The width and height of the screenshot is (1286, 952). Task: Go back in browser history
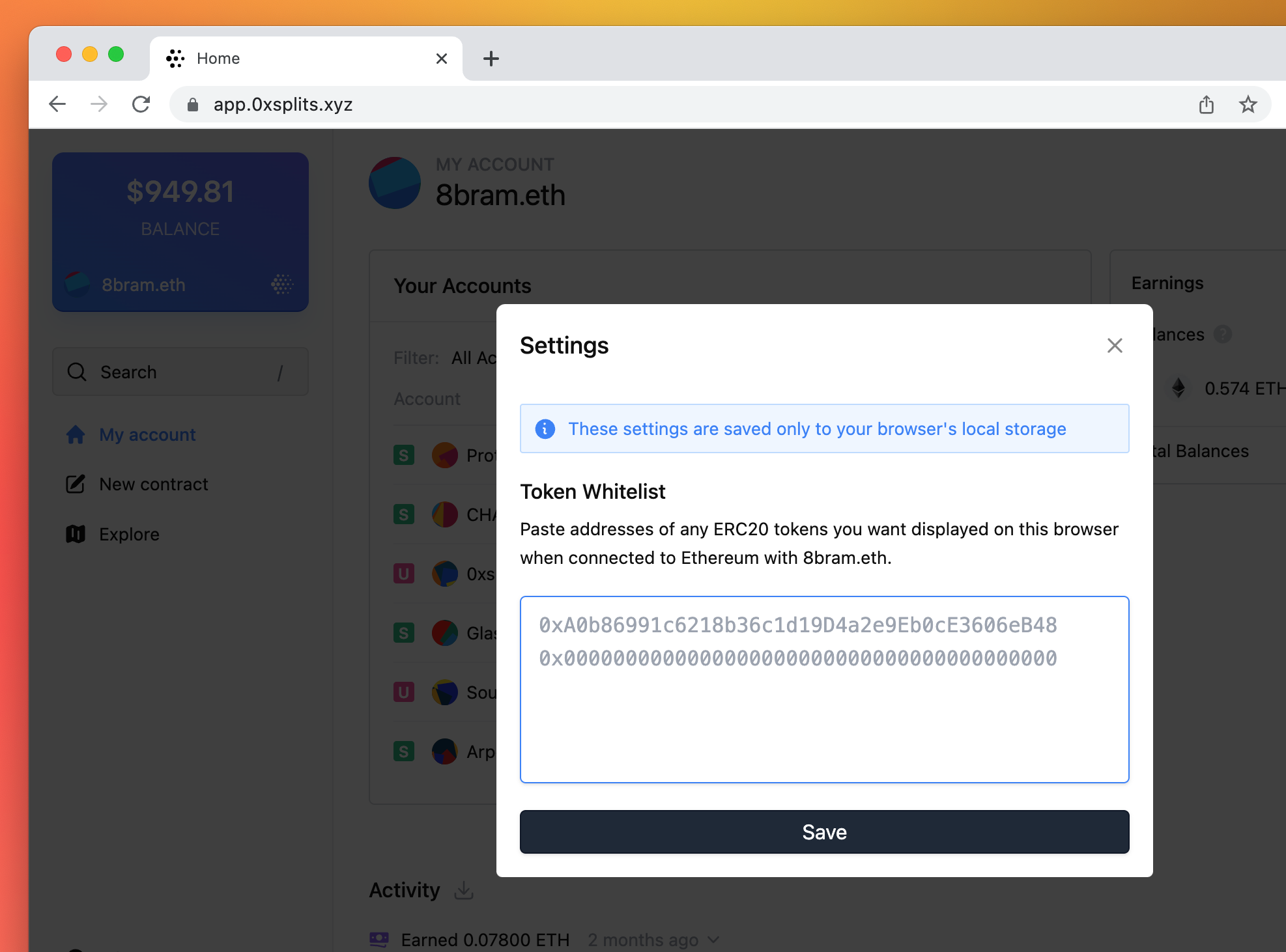tap(57, 104)
